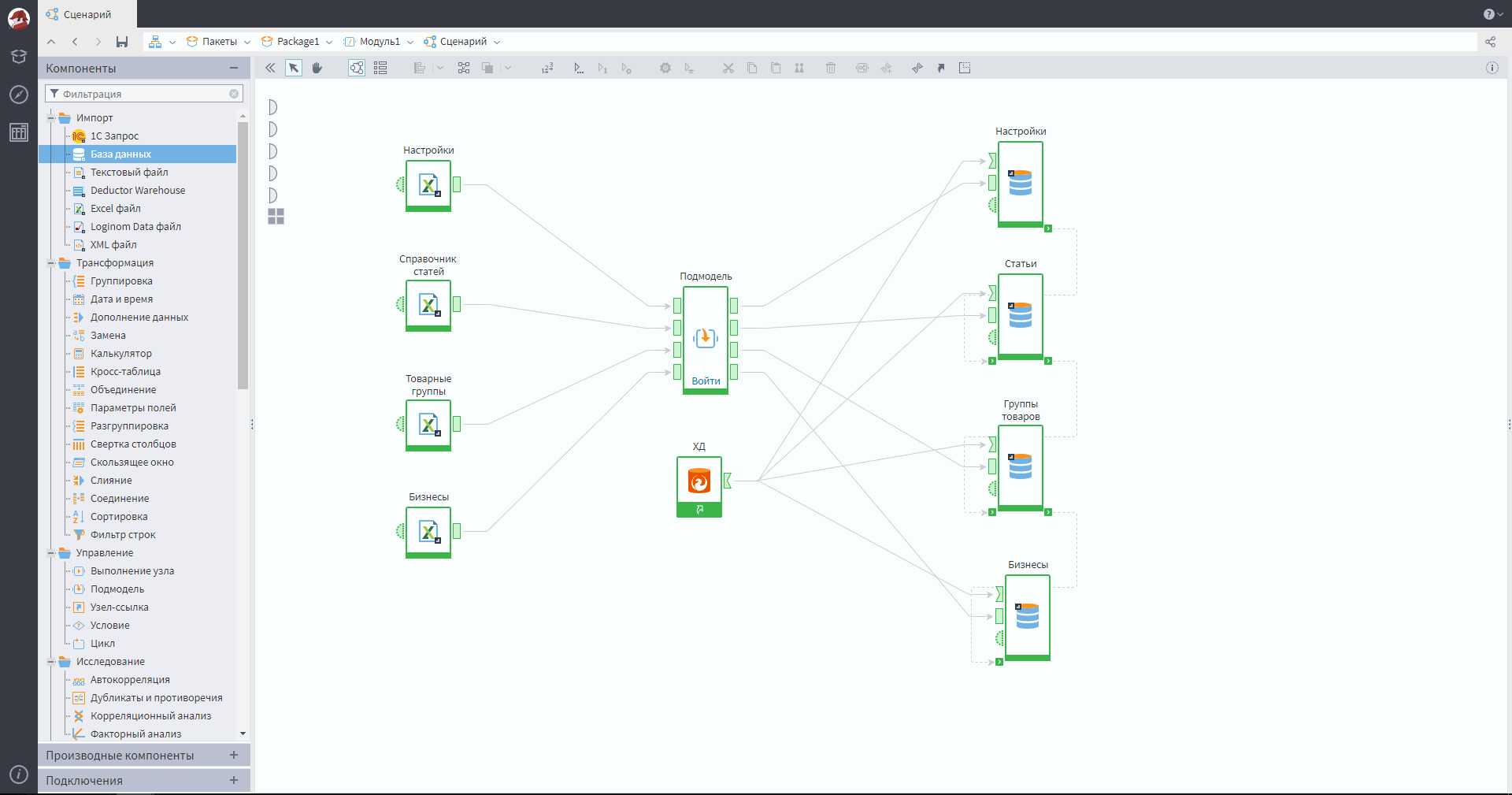This screenshot has width=1512, height=795.
Task: Expand Производные компоненты panel with plus
Action: pyautogui.click(x=234, y=755)
